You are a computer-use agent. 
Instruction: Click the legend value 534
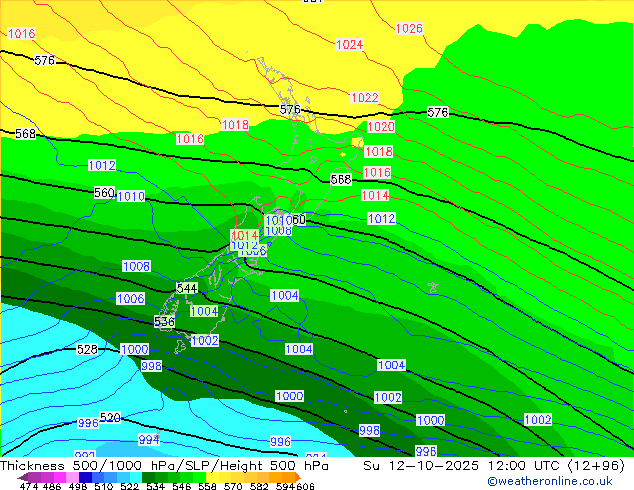point(155,486)
